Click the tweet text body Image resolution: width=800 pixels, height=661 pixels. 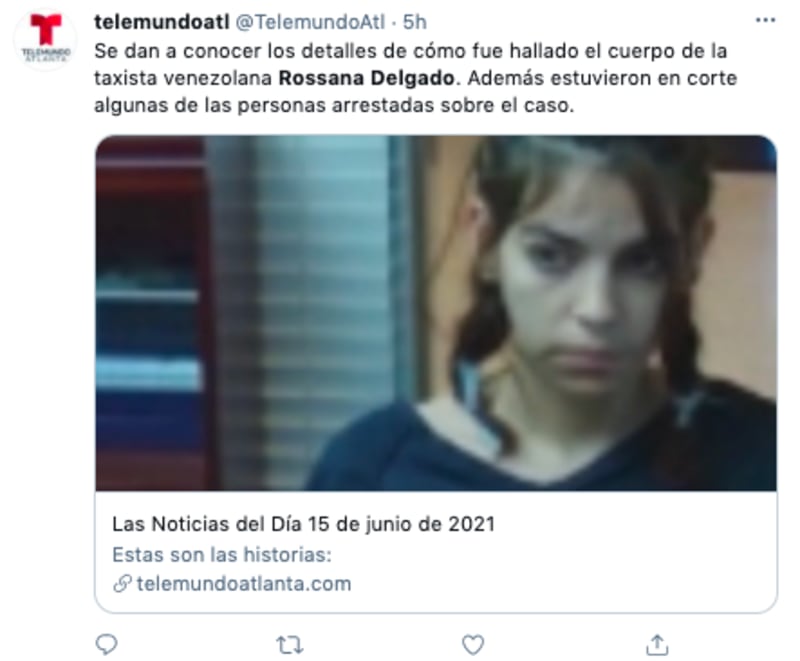click(x=415, y=78)
